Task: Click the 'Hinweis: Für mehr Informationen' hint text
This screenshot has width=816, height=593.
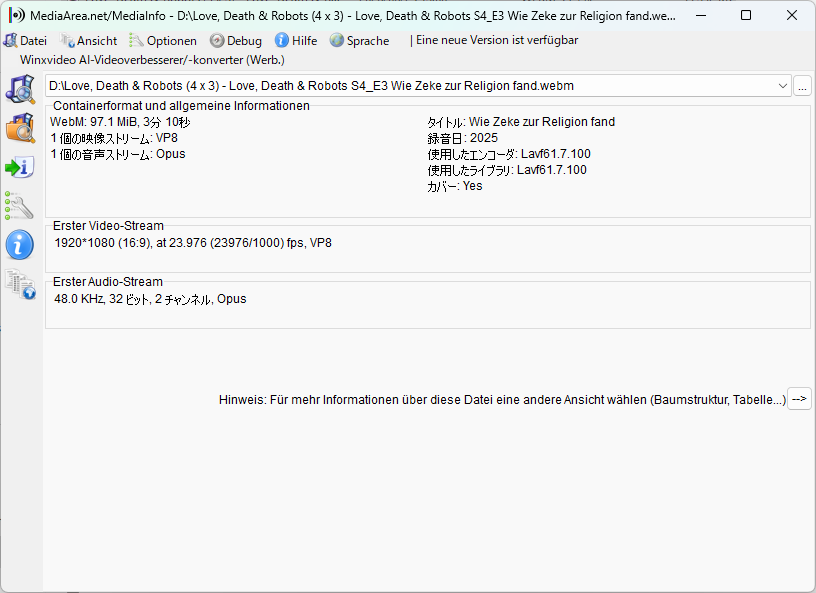Action: 502,400
